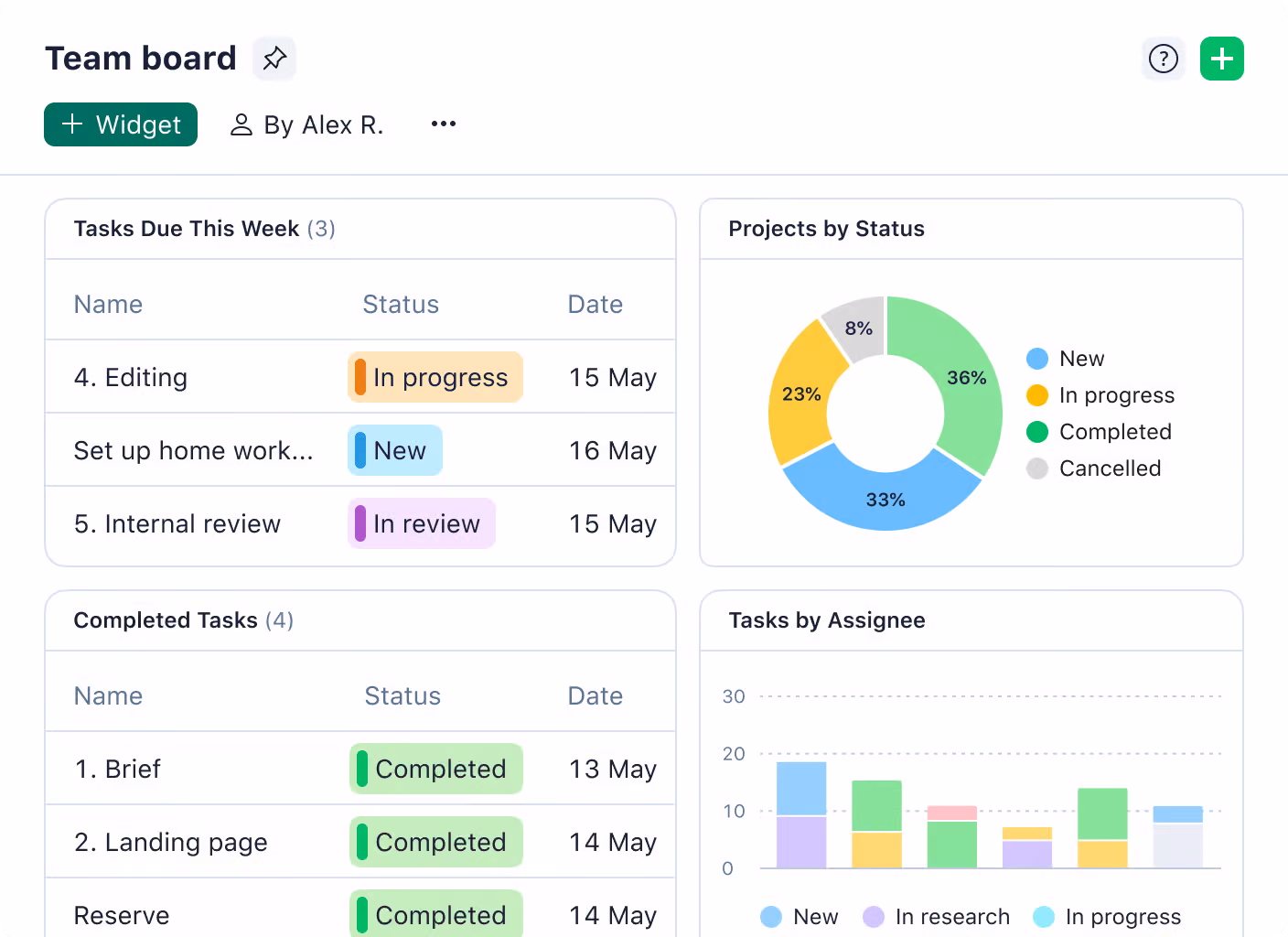Select the 13 May date cell
Screen dimensions: 1288x937
(x=613, y=769)
